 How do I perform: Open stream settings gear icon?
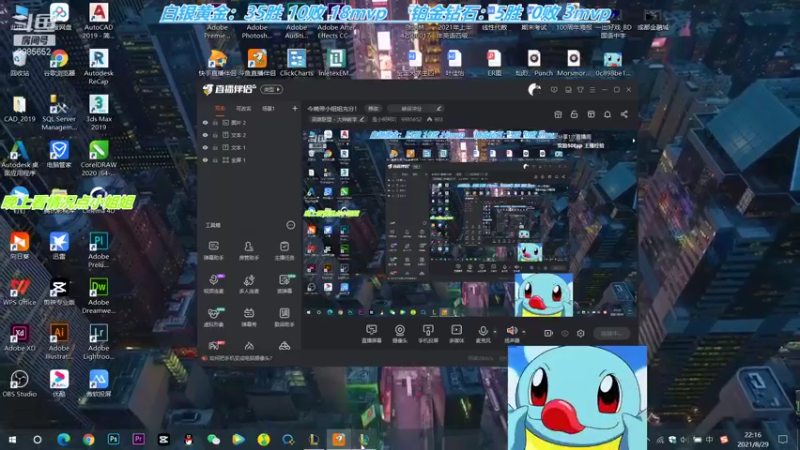click(581, 333)
